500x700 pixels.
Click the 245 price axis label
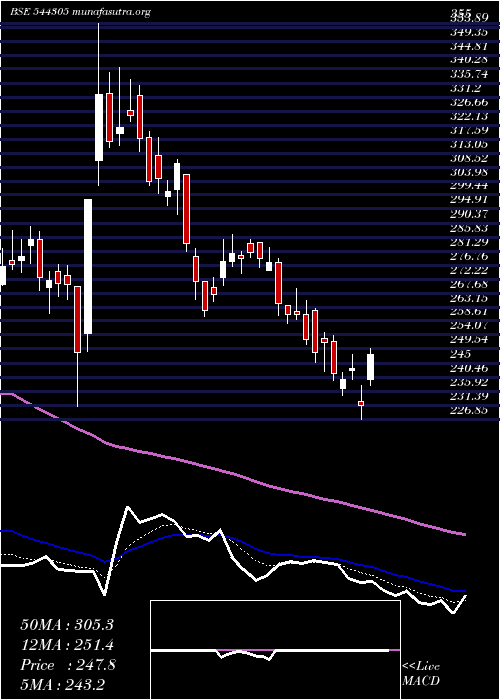click(x=461, y=354)
